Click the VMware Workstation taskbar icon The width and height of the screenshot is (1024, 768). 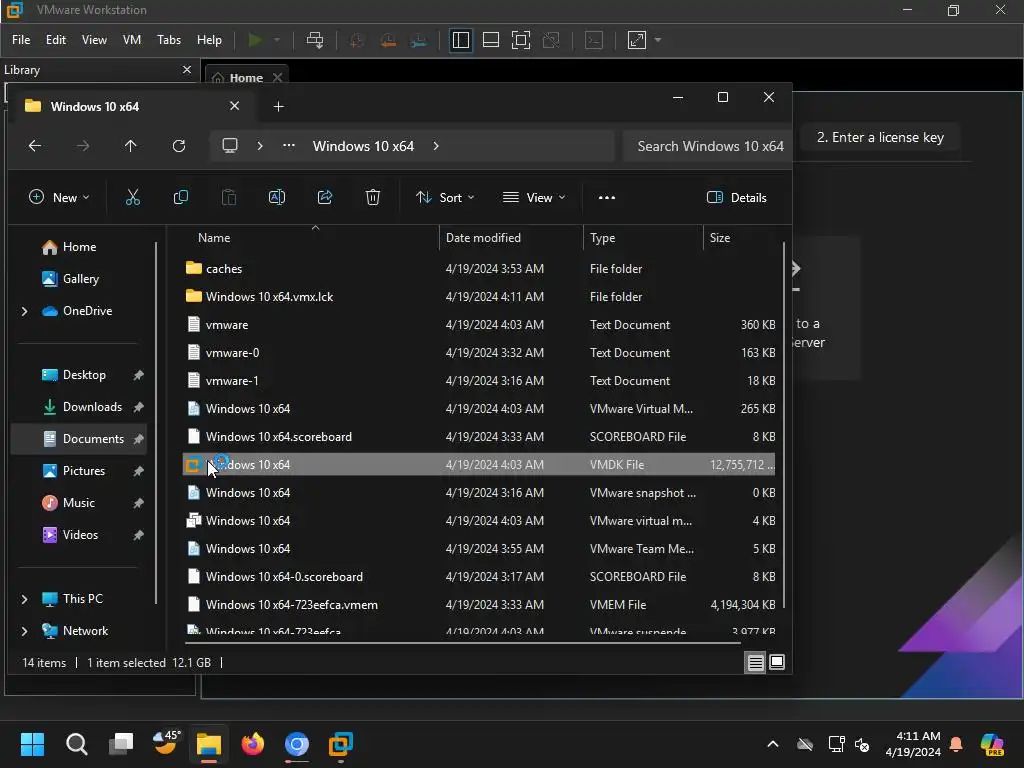[341, 743]
